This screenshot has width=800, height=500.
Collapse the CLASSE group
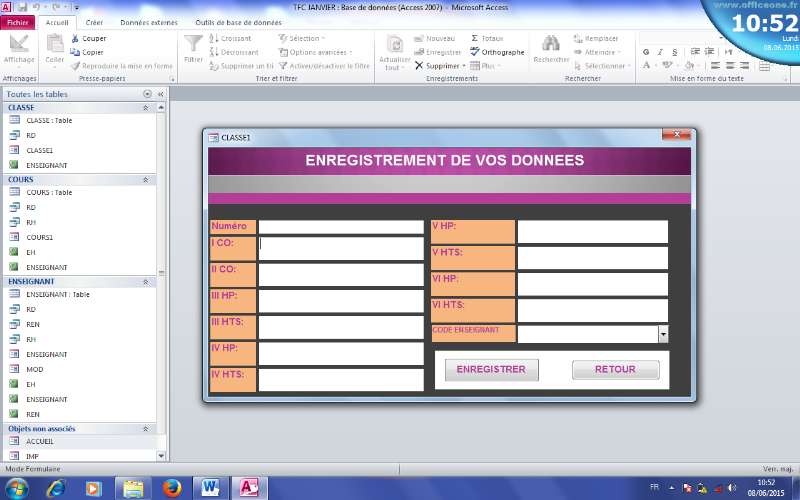[145, 108]
